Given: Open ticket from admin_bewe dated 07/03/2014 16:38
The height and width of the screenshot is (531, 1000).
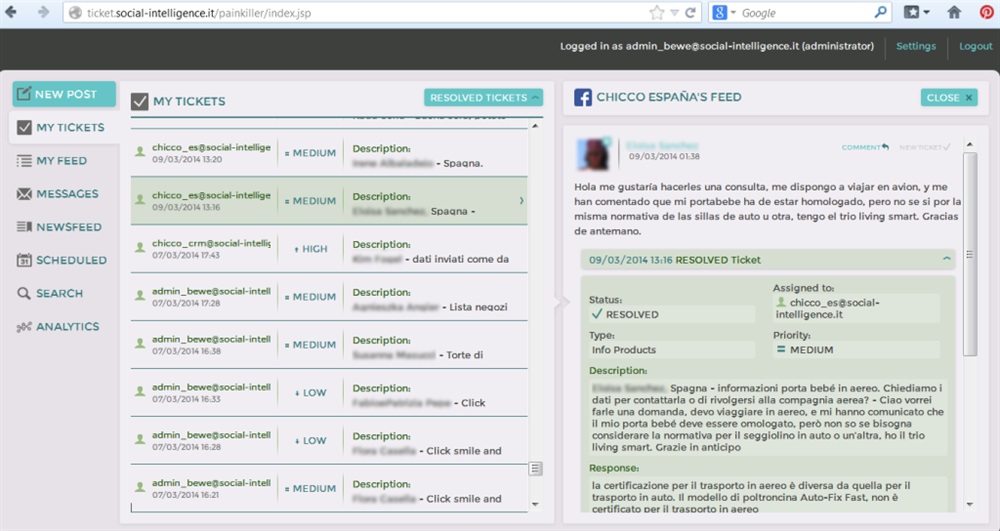Looking at the screenshot, I should 329,344.
